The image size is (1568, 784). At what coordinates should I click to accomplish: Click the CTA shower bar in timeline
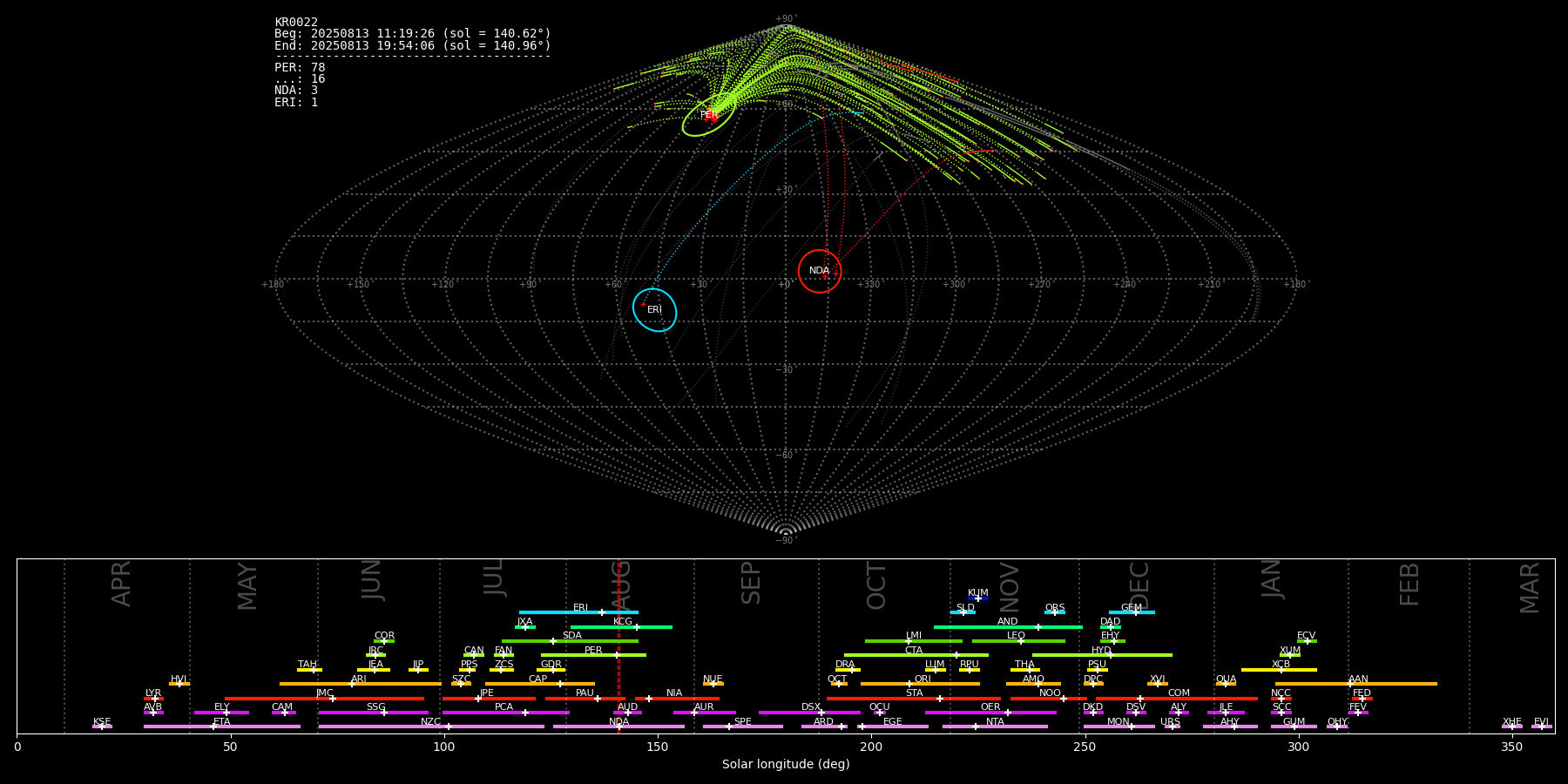(916, 655)
